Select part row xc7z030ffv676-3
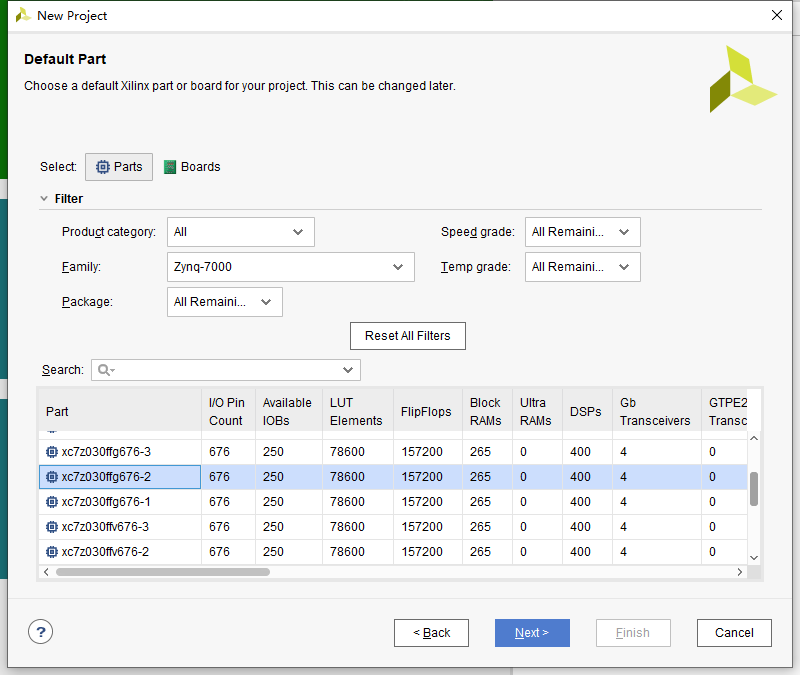This screenshot has height=675, width=800. coord(393,527)
